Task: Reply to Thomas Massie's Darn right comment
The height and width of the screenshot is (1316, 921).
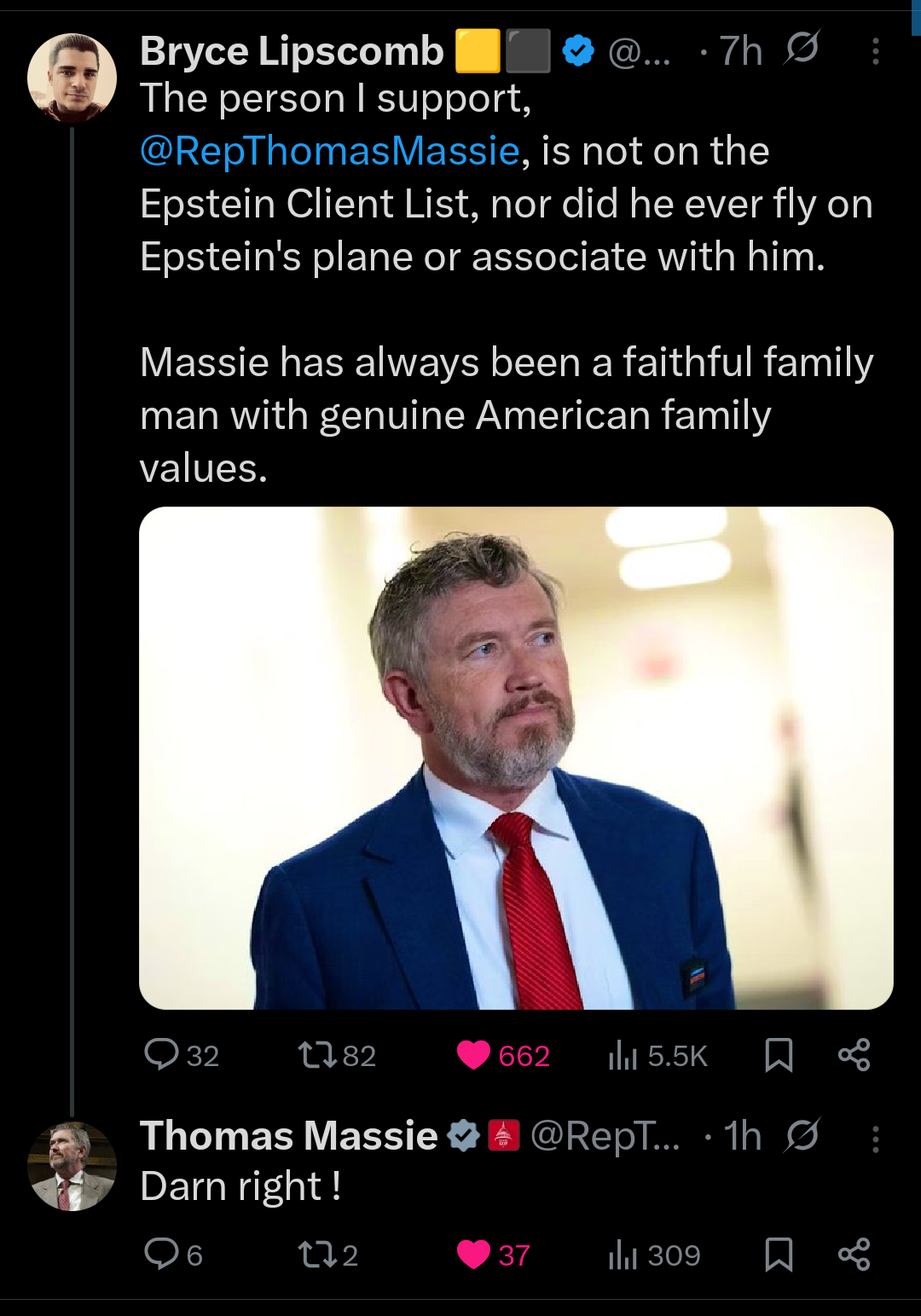Action: (173, 1255)
